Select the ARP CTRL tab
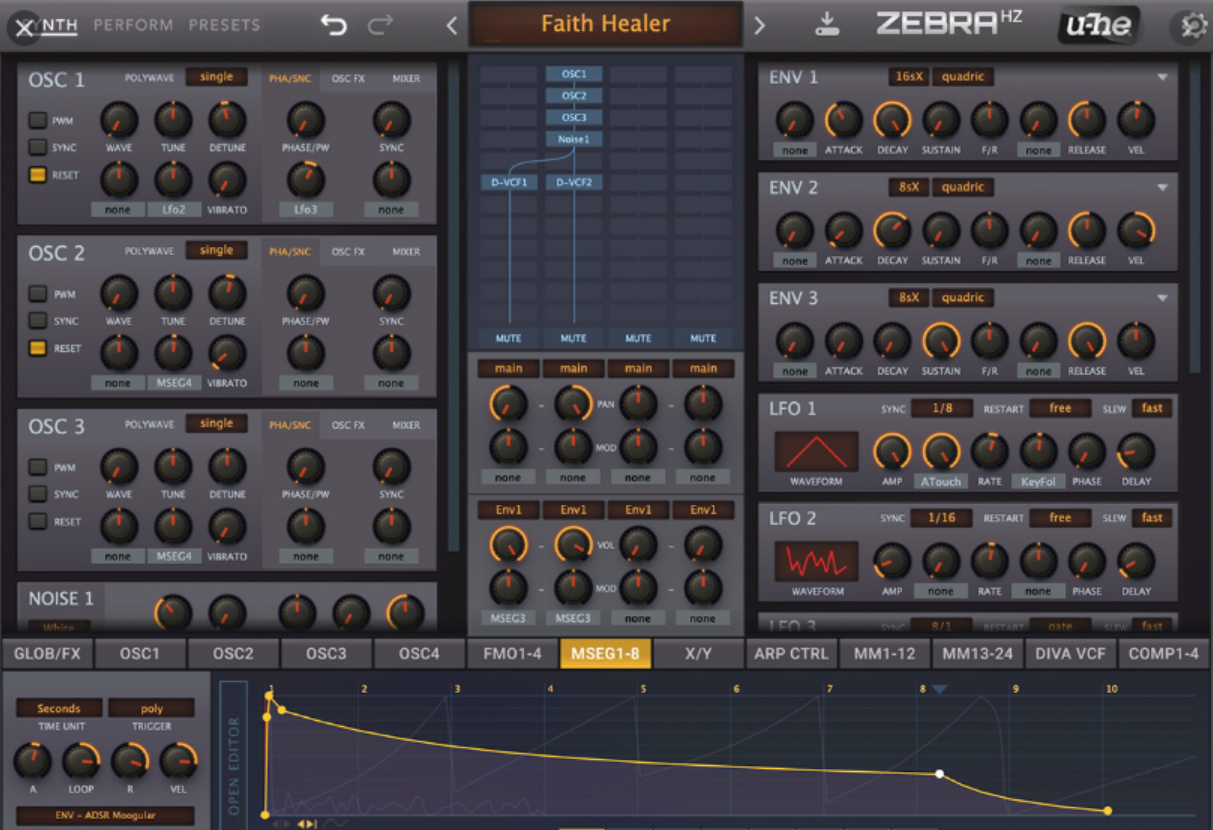The height and width of the screenshot is (830, 1213). pyautogui.click(x=792, y=654)
